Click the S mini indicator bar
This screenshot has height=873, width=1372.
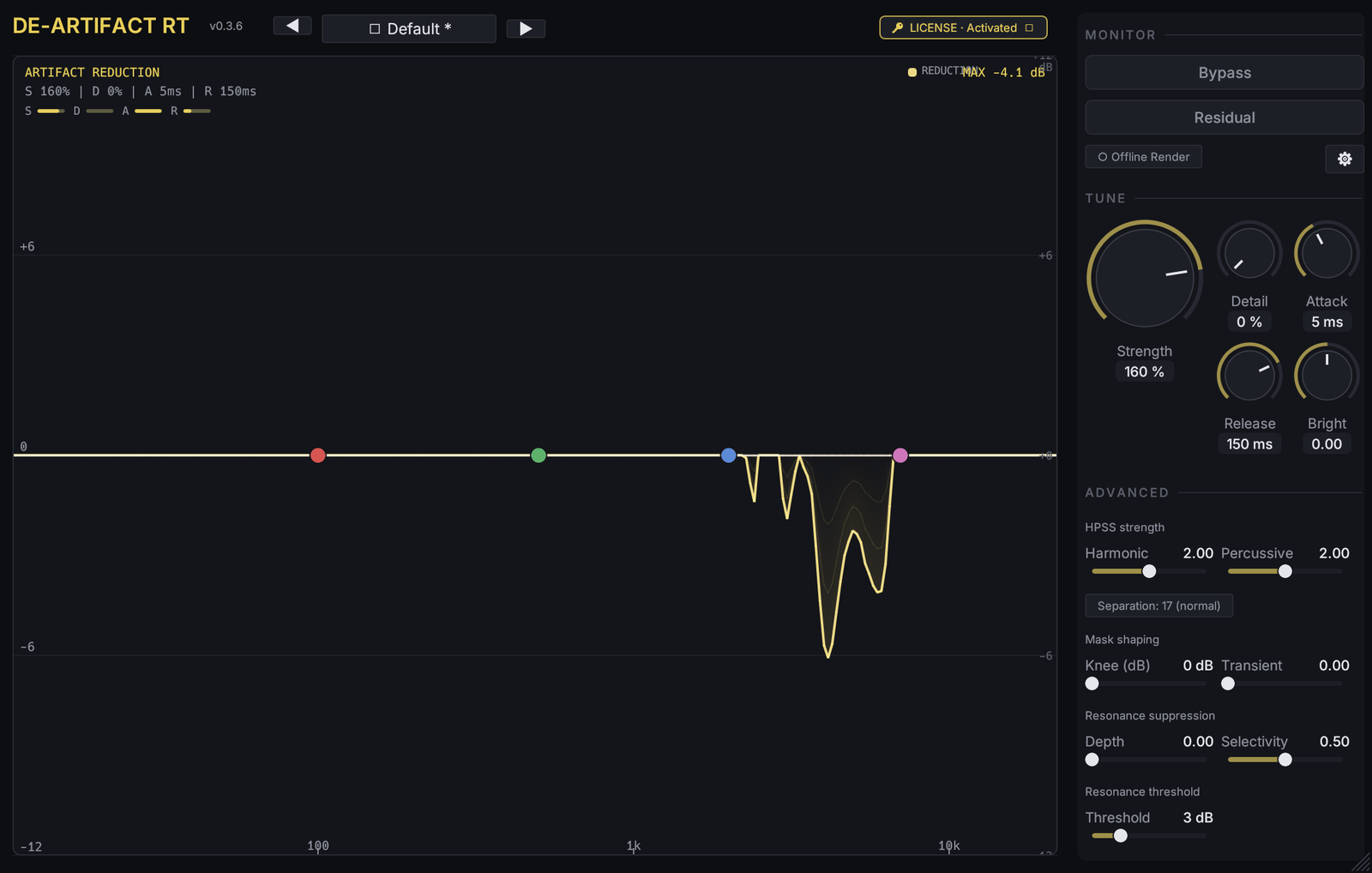(51, 111)
